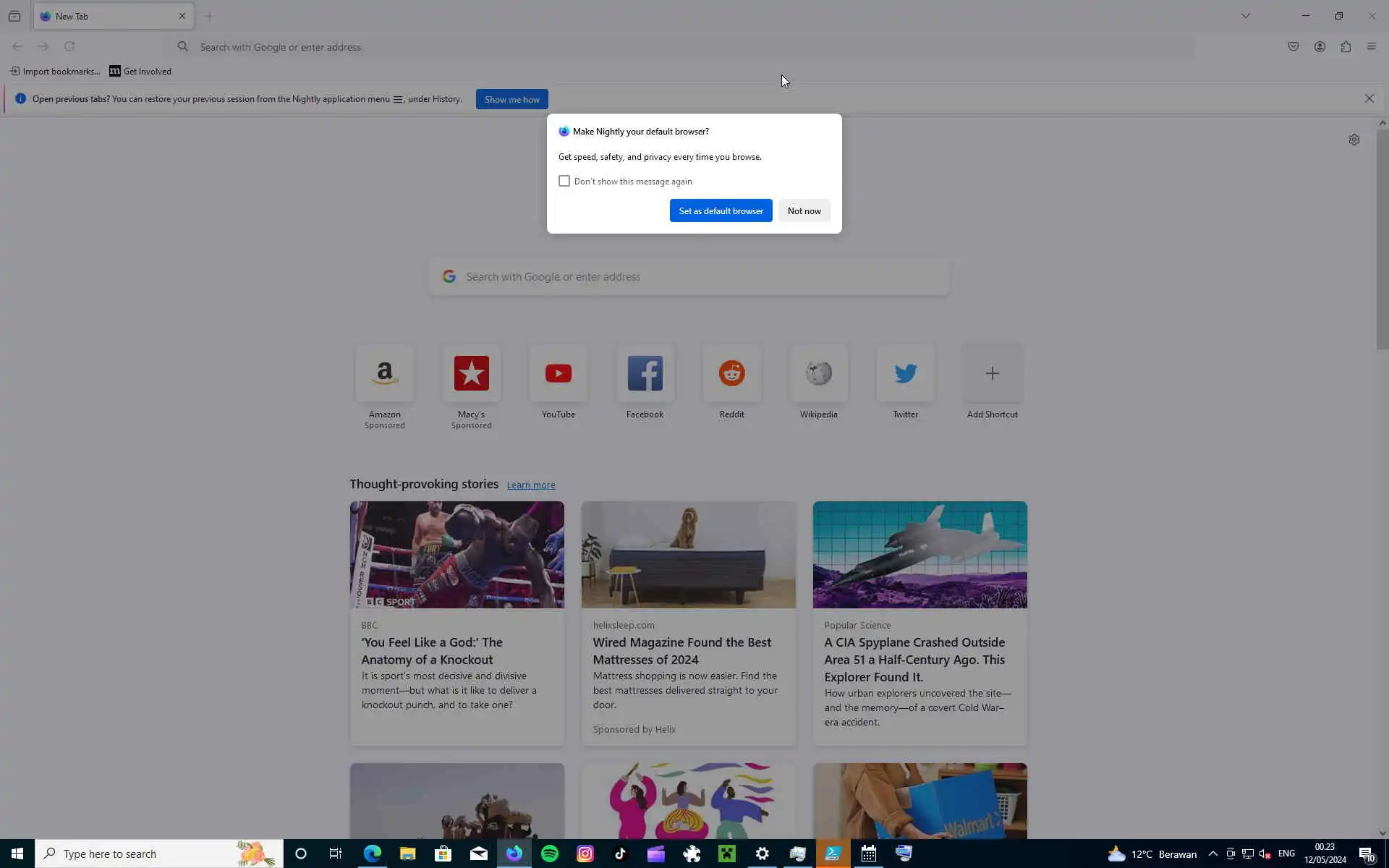Viewport: 1389px width, 868px height.
Task: Dismiss the Open previous tabs notification
Action: click(x=1369, y=99)
